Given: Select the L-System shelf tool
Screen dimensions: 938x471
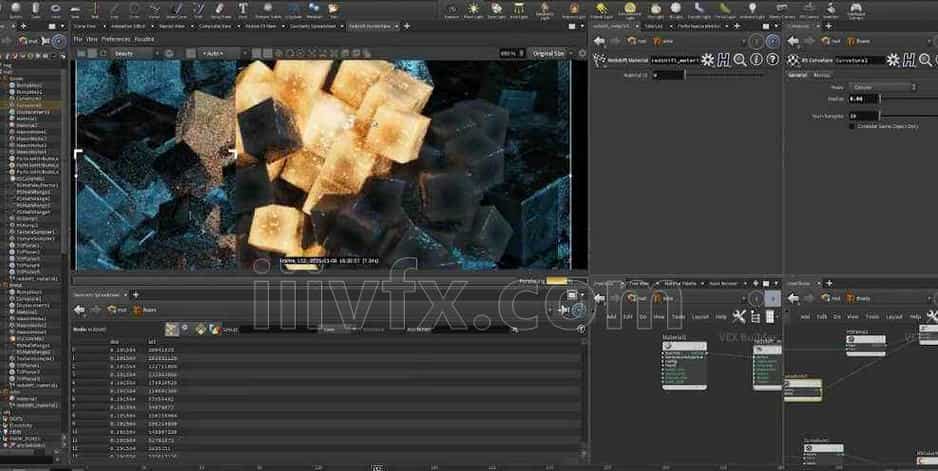Looking at the screenshot, I should [294, 8].
